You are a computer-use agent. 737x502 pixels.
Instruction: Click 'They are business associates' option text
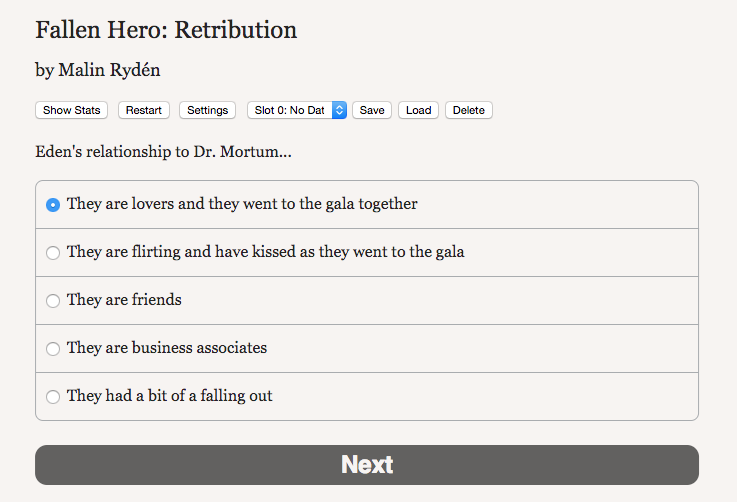click(x=167, y=347)
